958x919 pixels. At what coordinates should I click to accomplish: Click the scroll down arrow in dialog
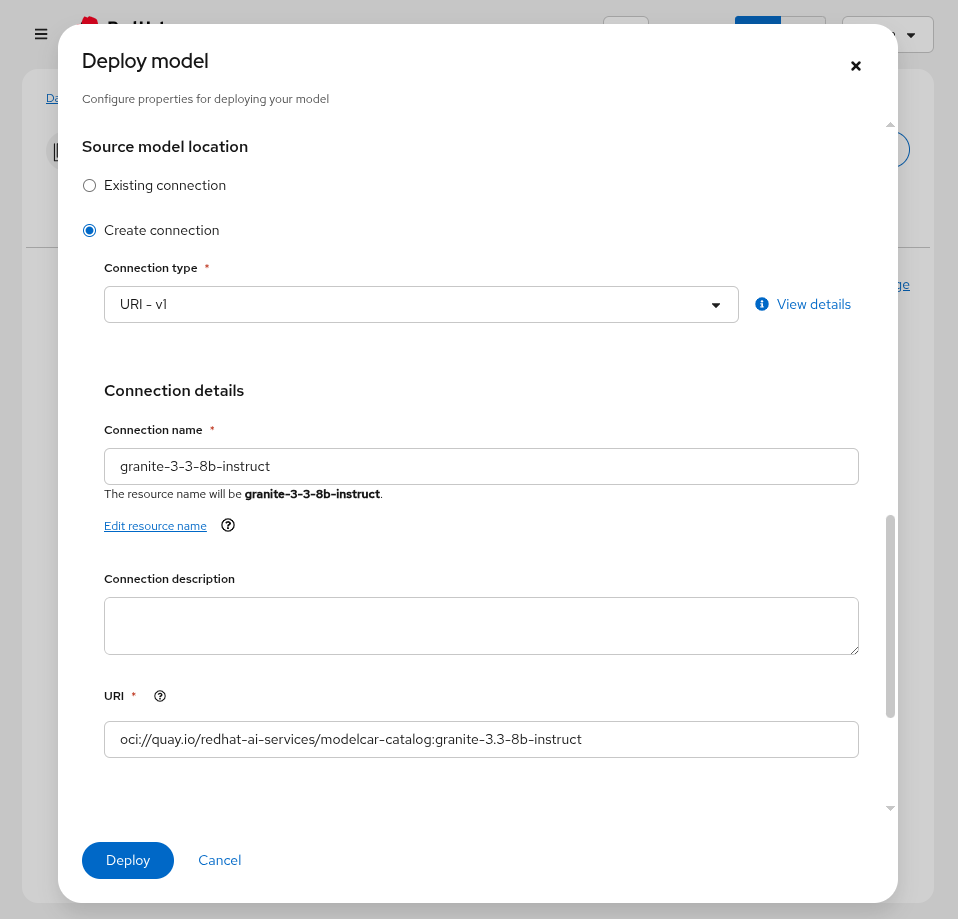[x=890, y=808]
